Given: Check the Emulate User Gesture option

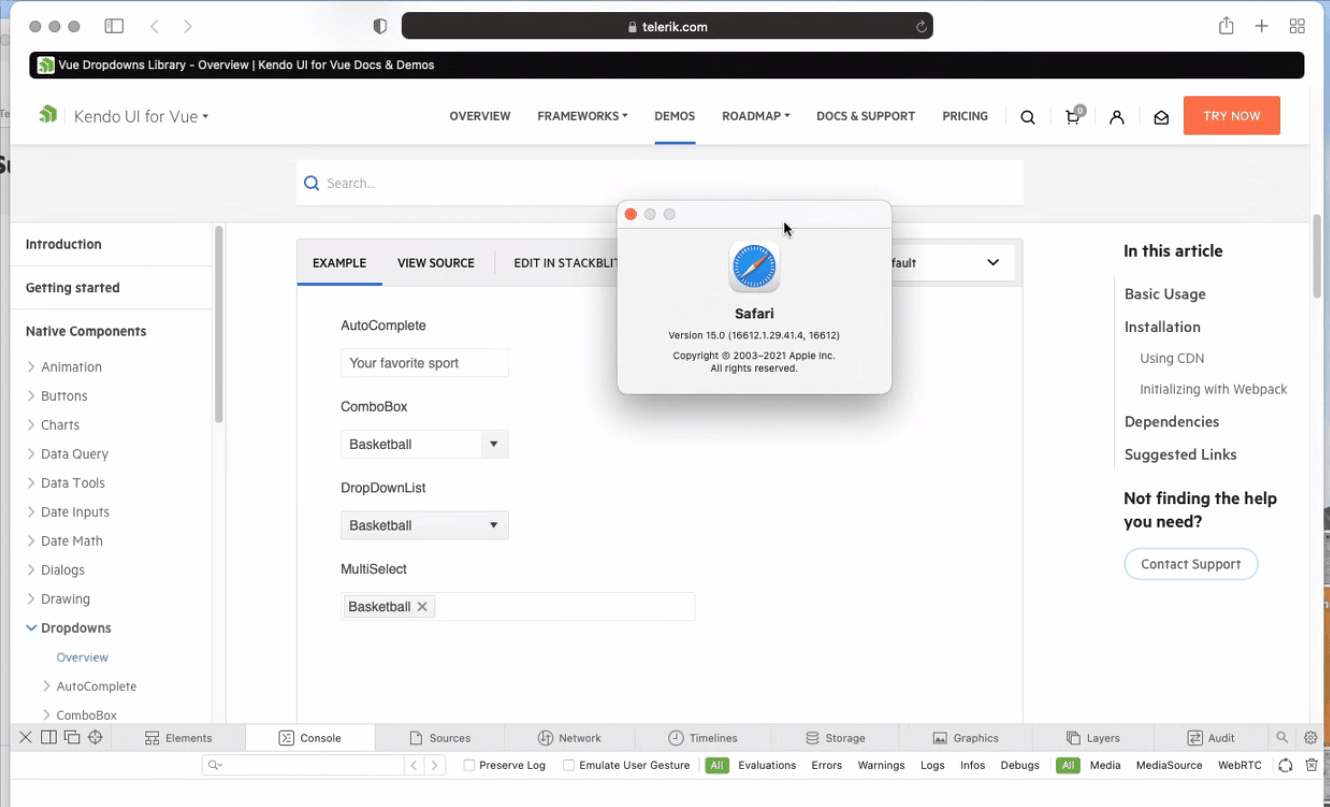Looking at the screenshot, I should coord(569,765).
